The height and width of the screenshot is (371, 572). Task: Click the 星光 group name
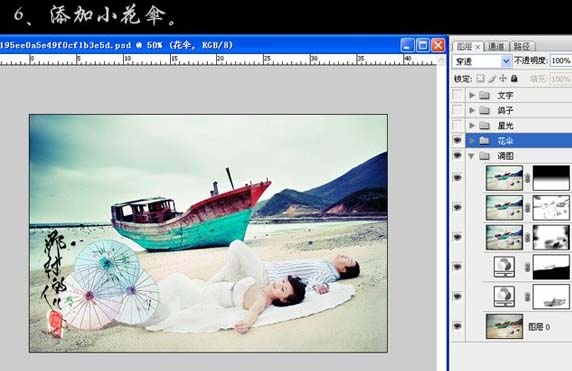tap(505, 125)
